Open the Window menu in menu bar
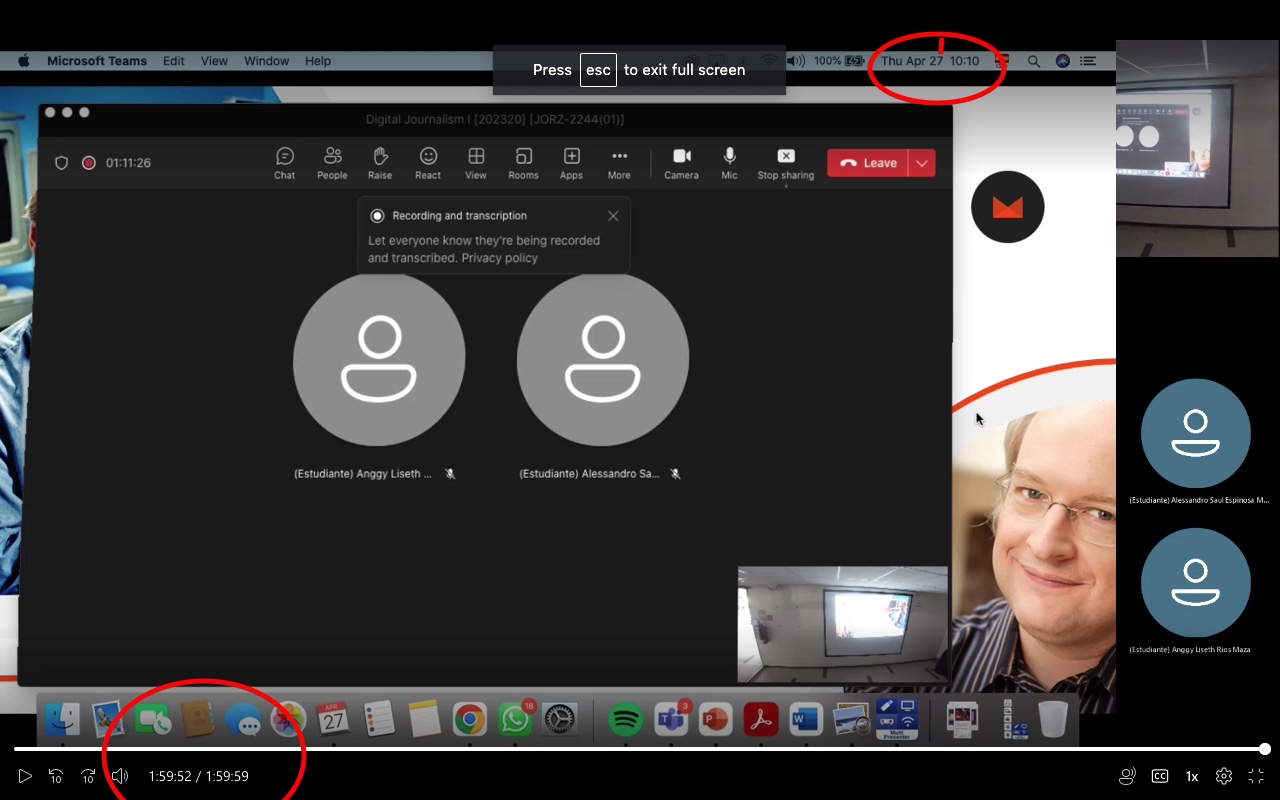 267,61
